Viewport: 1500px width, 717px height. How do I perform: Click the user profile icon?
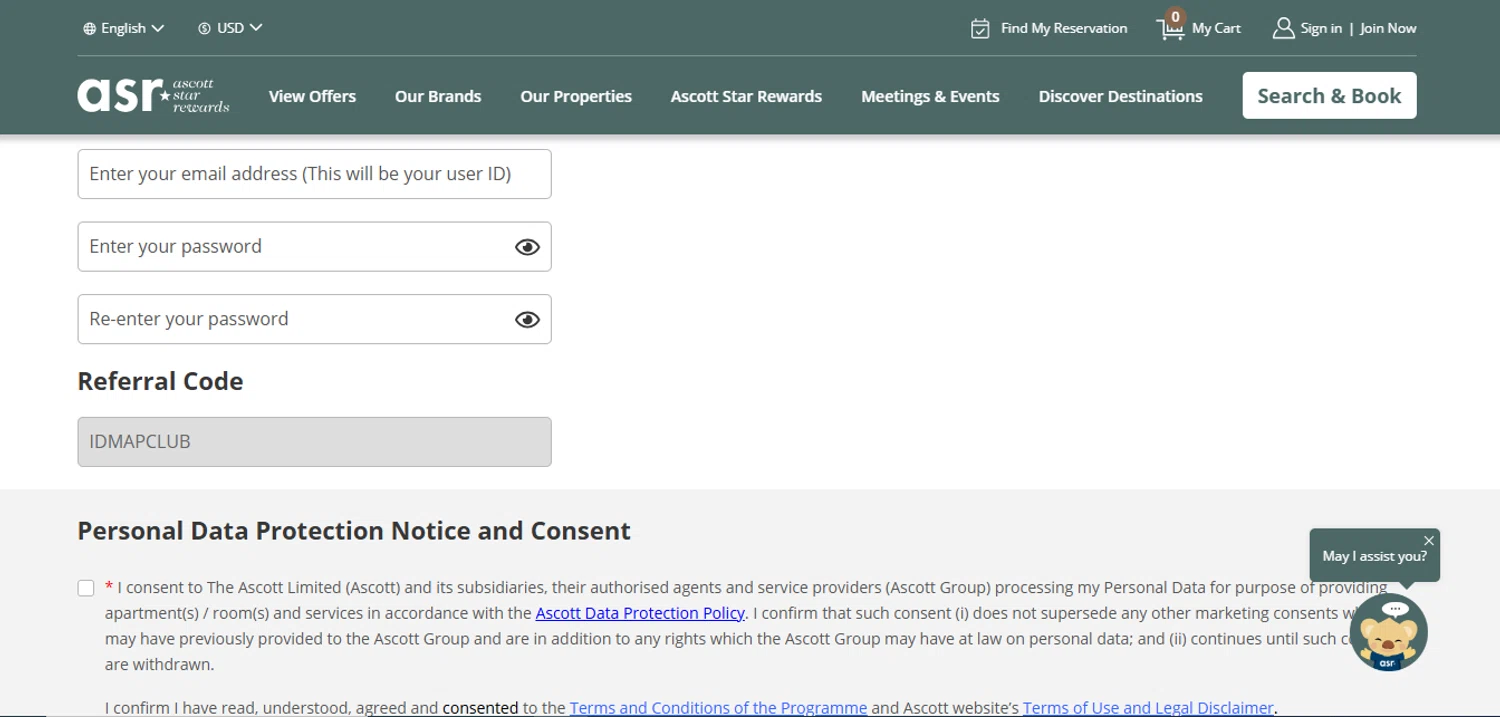[1283, 28]
